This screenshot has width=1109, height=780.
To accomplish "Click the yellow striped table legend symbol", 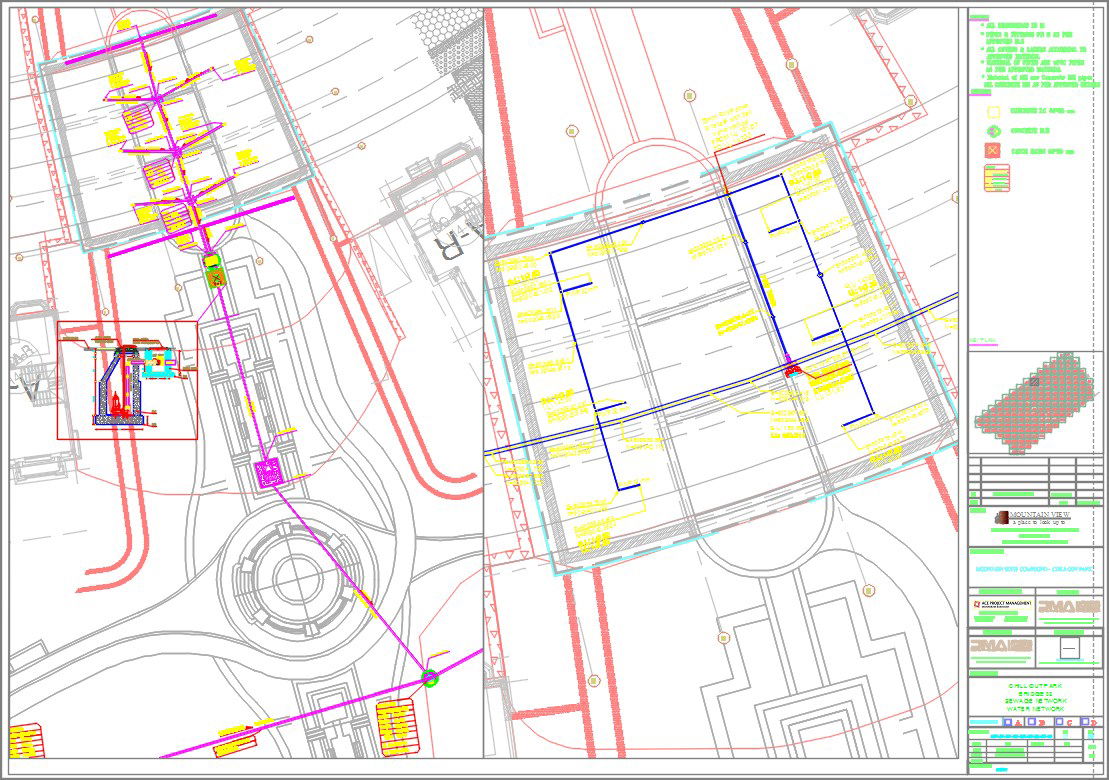I will (x=997, y=177).
